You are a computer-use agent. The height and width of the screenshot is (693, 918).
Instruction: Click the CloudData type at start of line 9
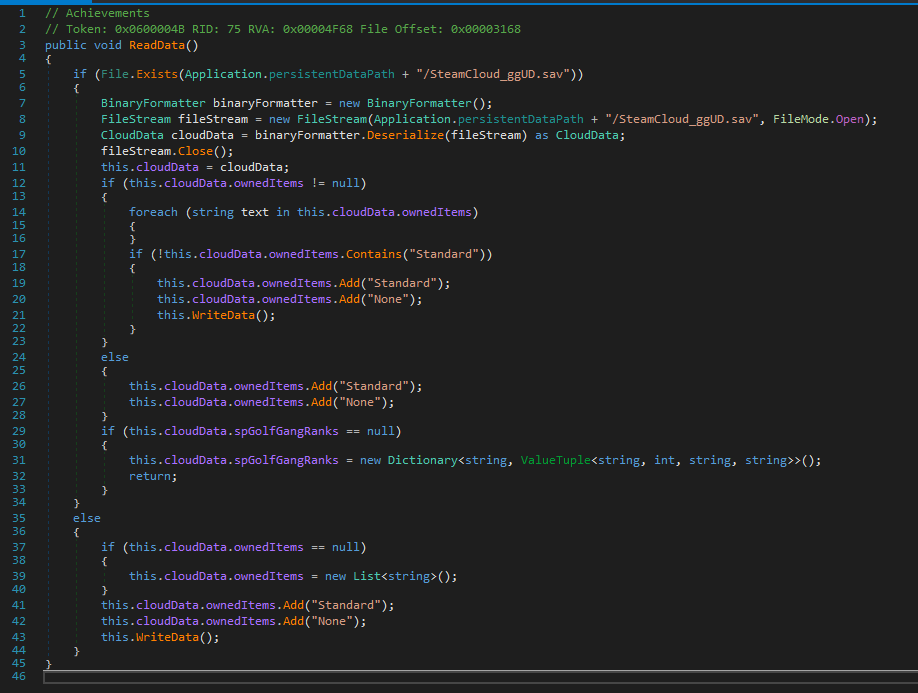point(132,135)
